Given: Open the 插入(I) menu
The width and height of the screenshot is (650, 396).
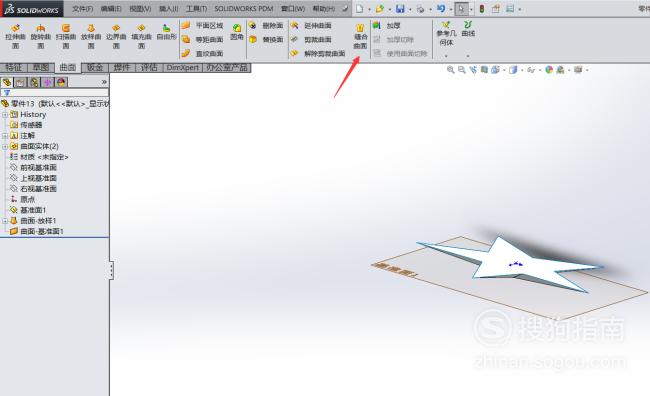Looking at the screenshot, I should click(x=169, y=9).
